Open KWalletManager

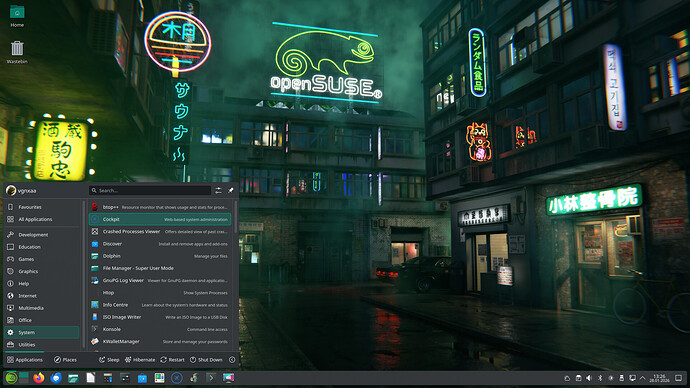(x=160, y=341)
